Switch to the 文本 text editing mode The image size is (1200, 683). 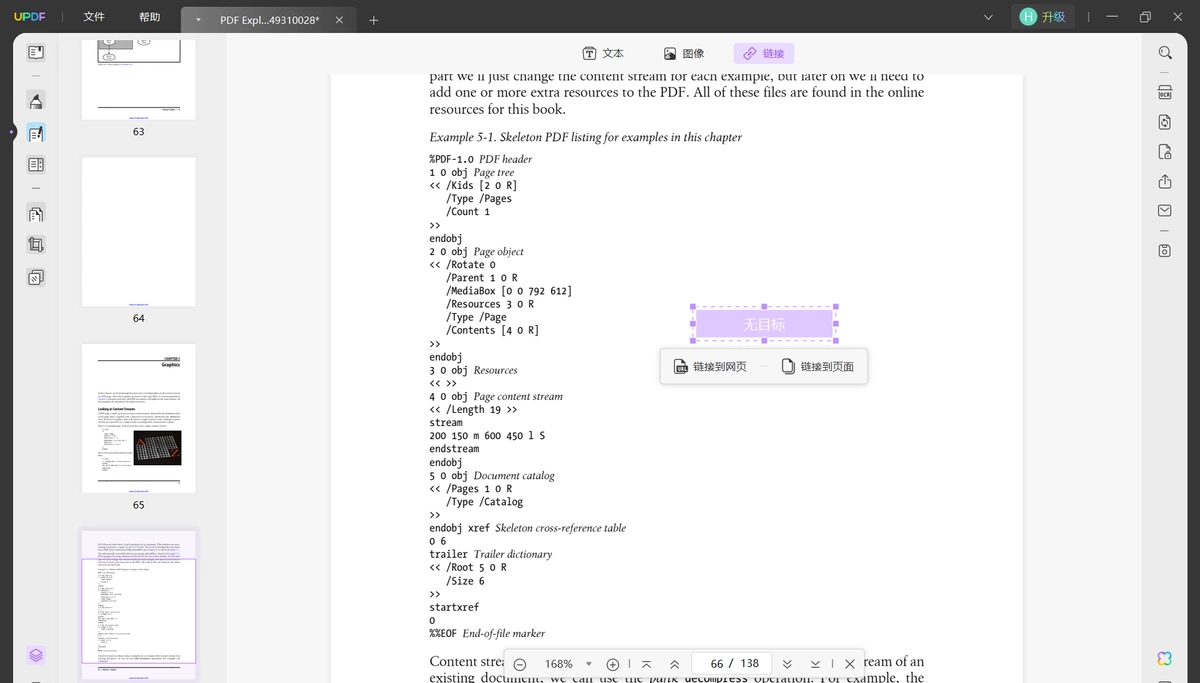pyautogui.click(x=604, y=54)
